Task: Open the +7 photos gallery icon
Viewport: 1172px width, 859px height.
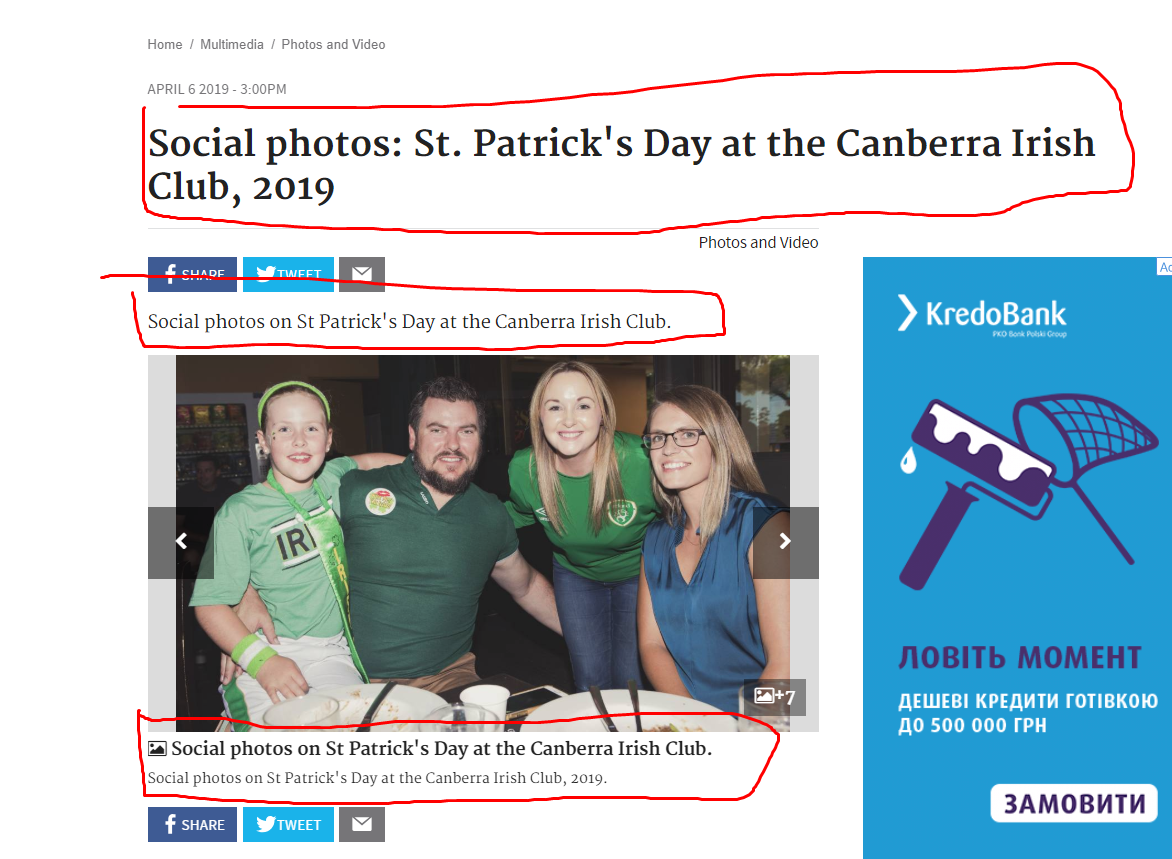Action: click(x=774, y=697)
